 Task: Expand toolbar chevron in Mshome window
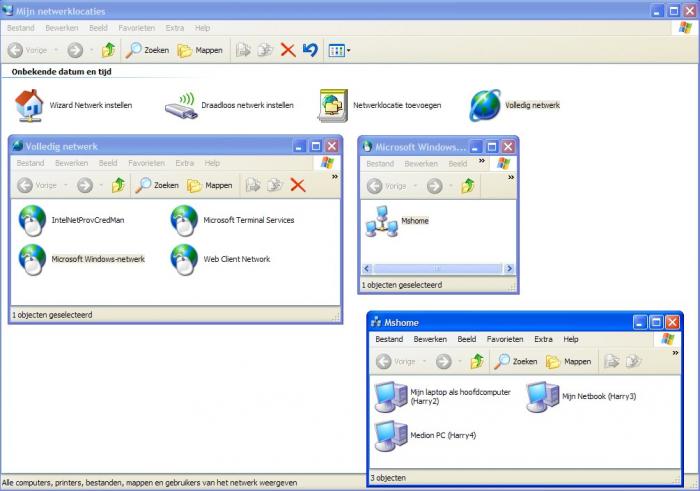(x=675, y=353)
